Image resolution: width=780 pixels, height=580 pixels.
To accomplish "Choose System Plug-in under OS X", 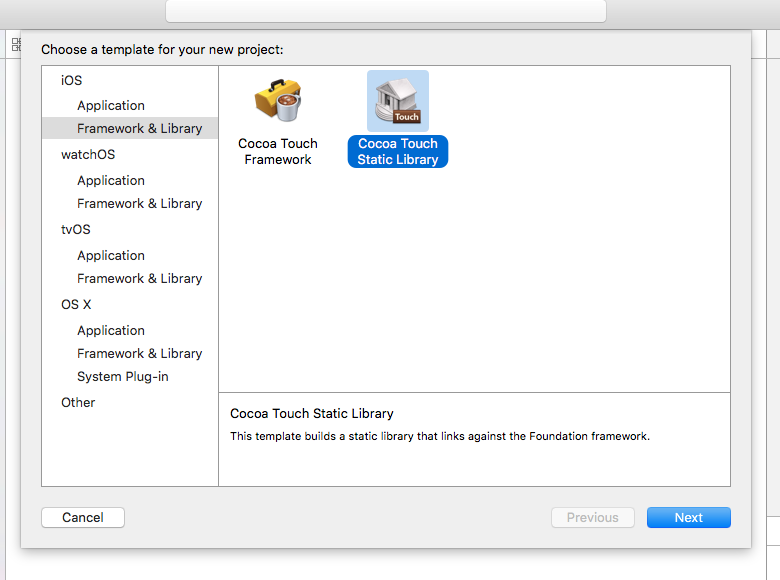I will 123,377.
